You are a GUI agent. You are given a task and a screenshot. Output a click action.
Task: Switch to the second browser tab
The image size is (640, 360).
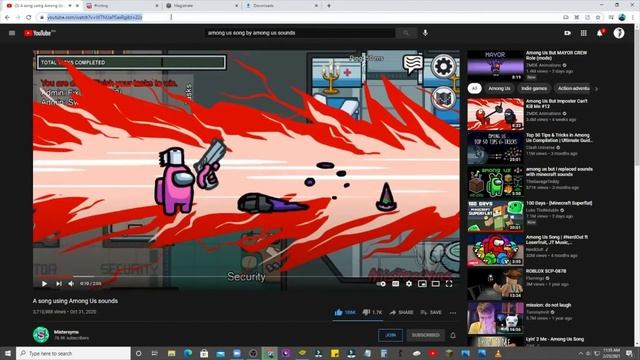pyautogui.click(x=122, y=6)
